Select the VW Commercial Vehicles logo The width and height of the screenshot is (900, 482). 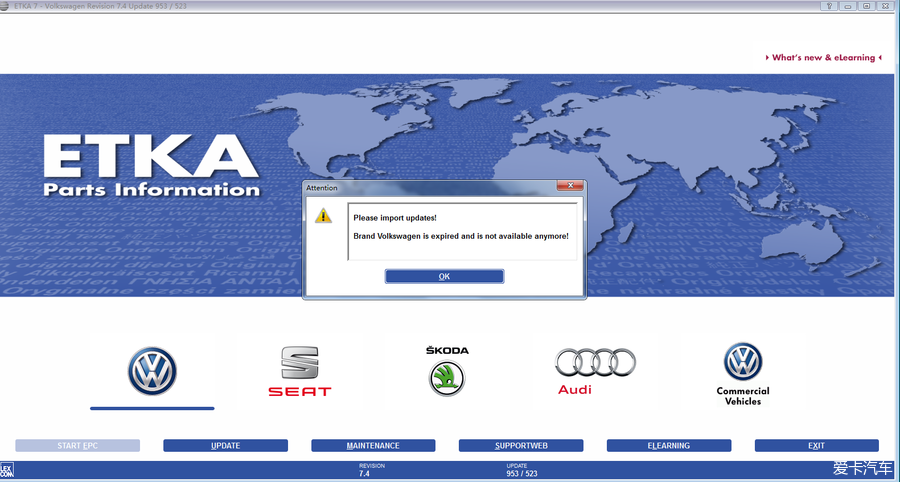pos(743,374)
